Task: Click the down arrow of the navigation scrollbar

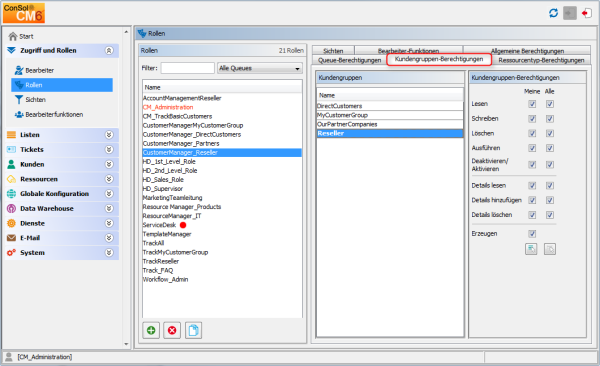Action: click(x=126, y=344)
